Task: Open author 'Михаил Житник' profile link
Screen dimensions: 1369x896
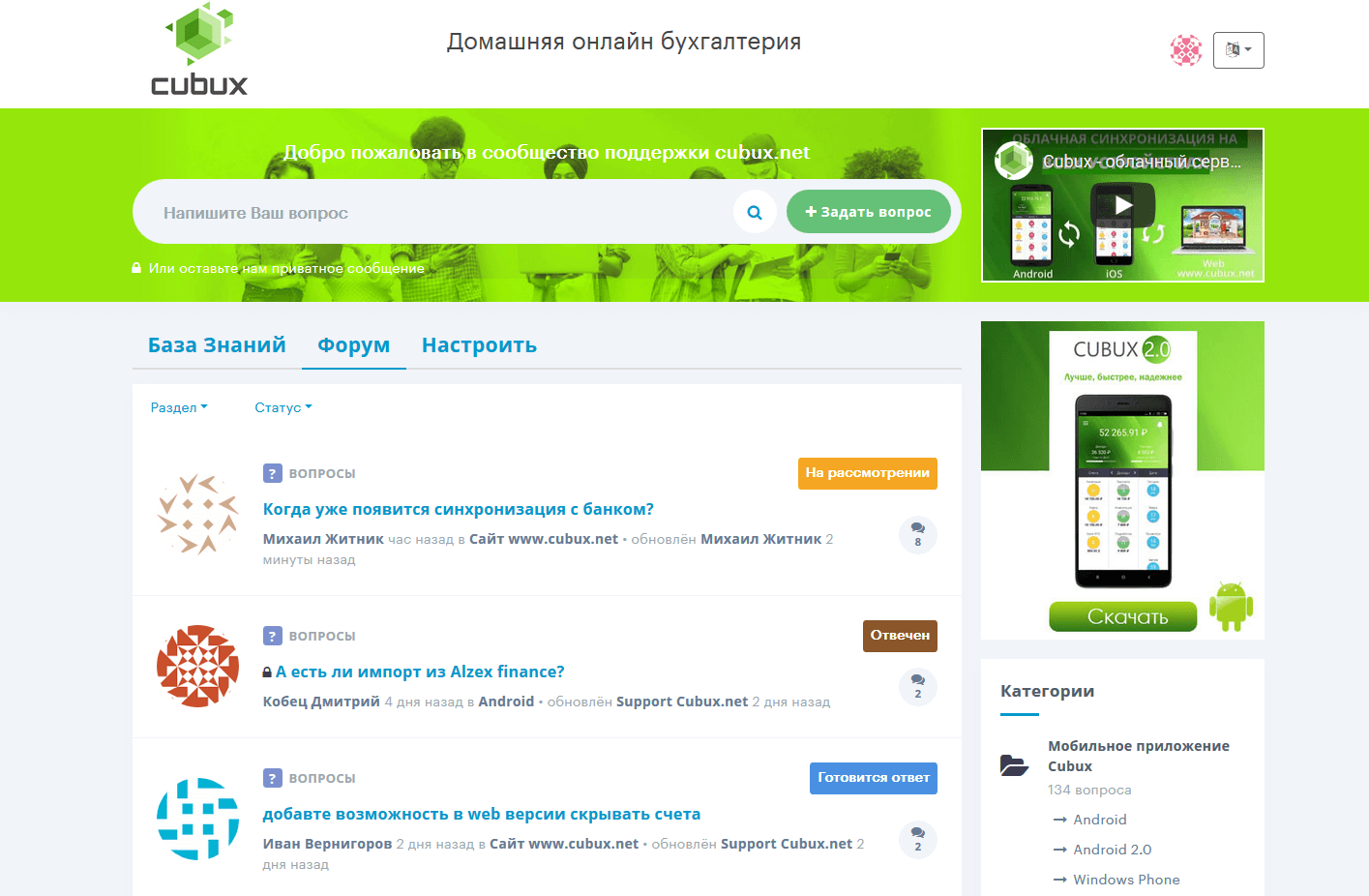Action: click(x=323, y=539)
